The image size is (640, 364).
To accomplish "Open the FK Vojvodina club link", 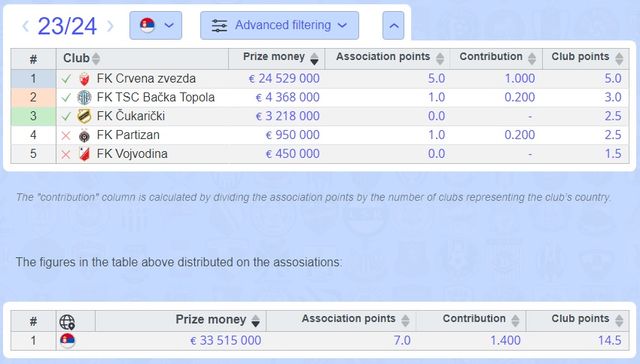I will click(132, 154).
